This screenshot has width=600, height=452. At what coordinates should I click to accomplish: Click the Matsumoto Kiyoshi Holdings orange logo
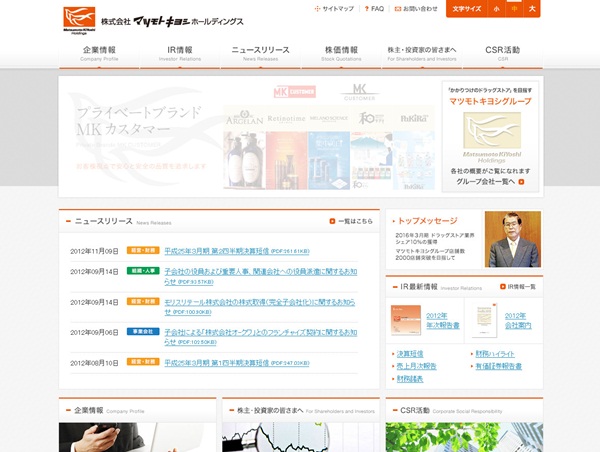pyautogui.click(x=79, y=20)
